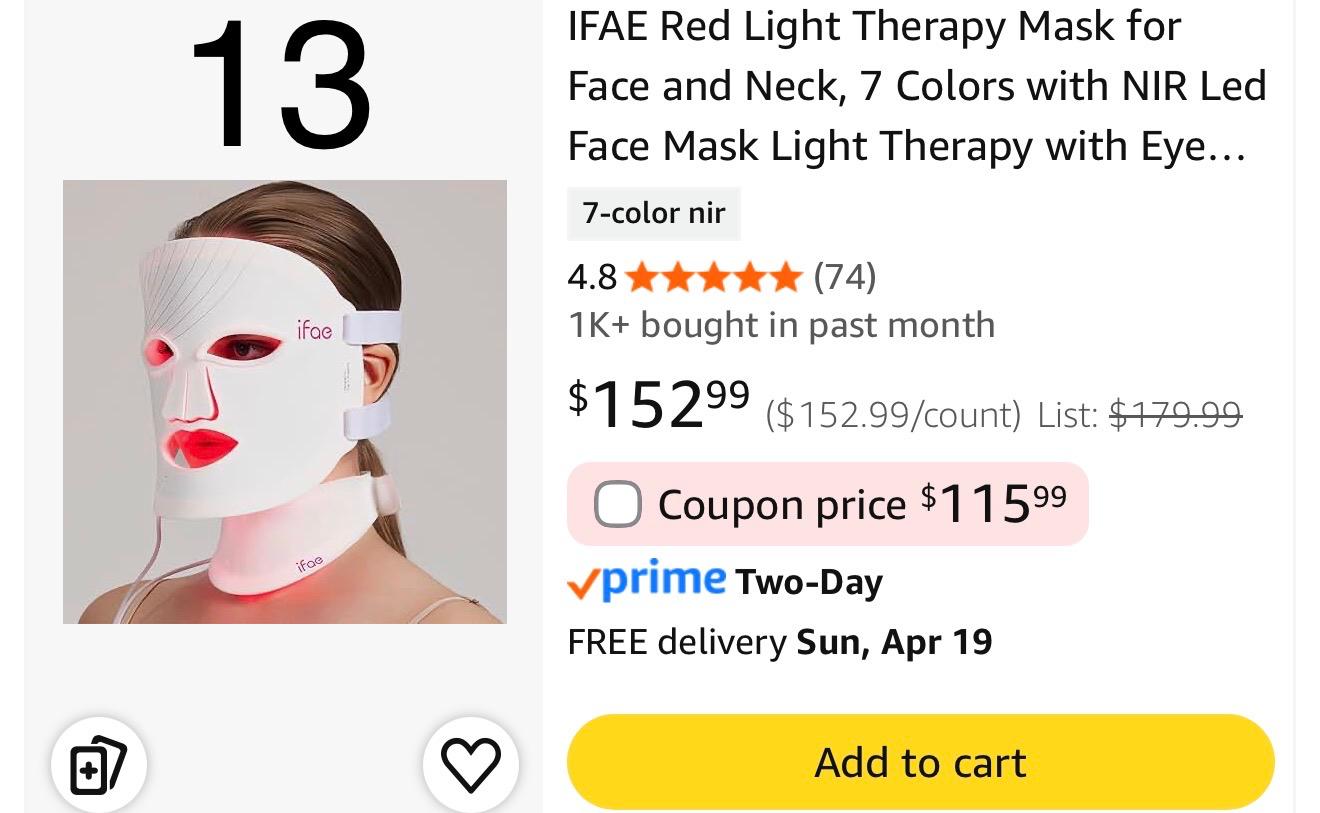Image resolution: width=1320 pixels, height=813 pixels.
Task: Click the $152.99/count unit price
Action: (893, 414)
